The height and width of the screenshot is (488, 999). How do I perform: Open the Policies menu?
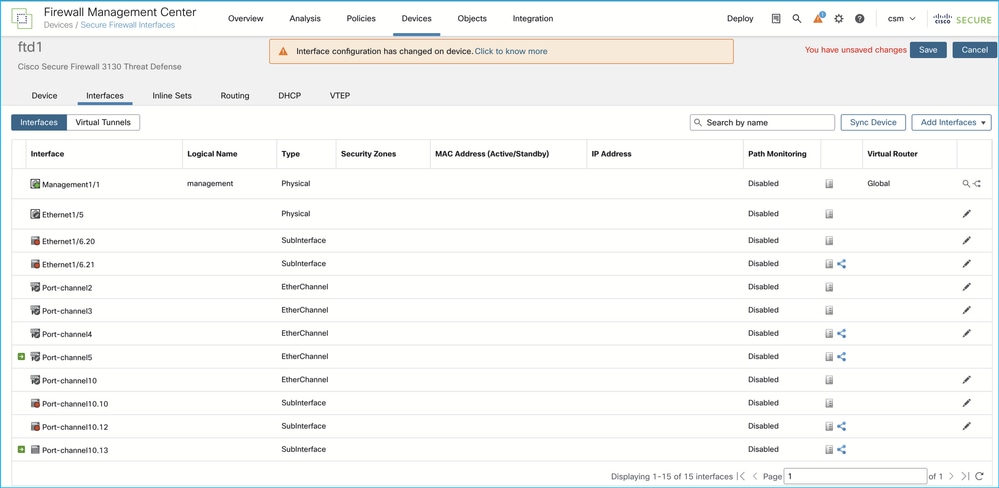[361, 19]
